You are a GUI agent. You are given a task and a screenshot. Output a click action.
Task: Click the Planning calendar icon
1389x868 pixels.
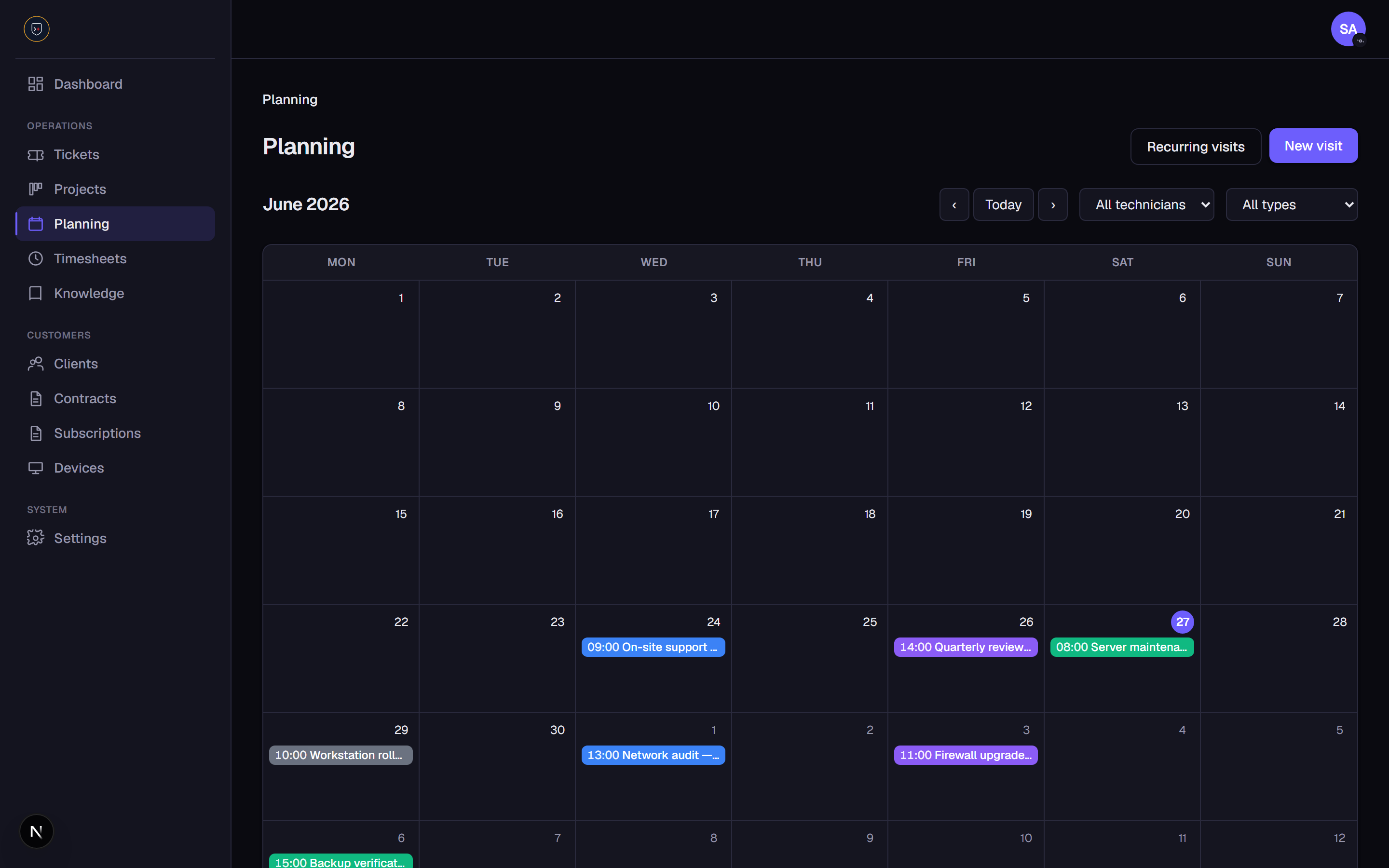click(36, 224)
